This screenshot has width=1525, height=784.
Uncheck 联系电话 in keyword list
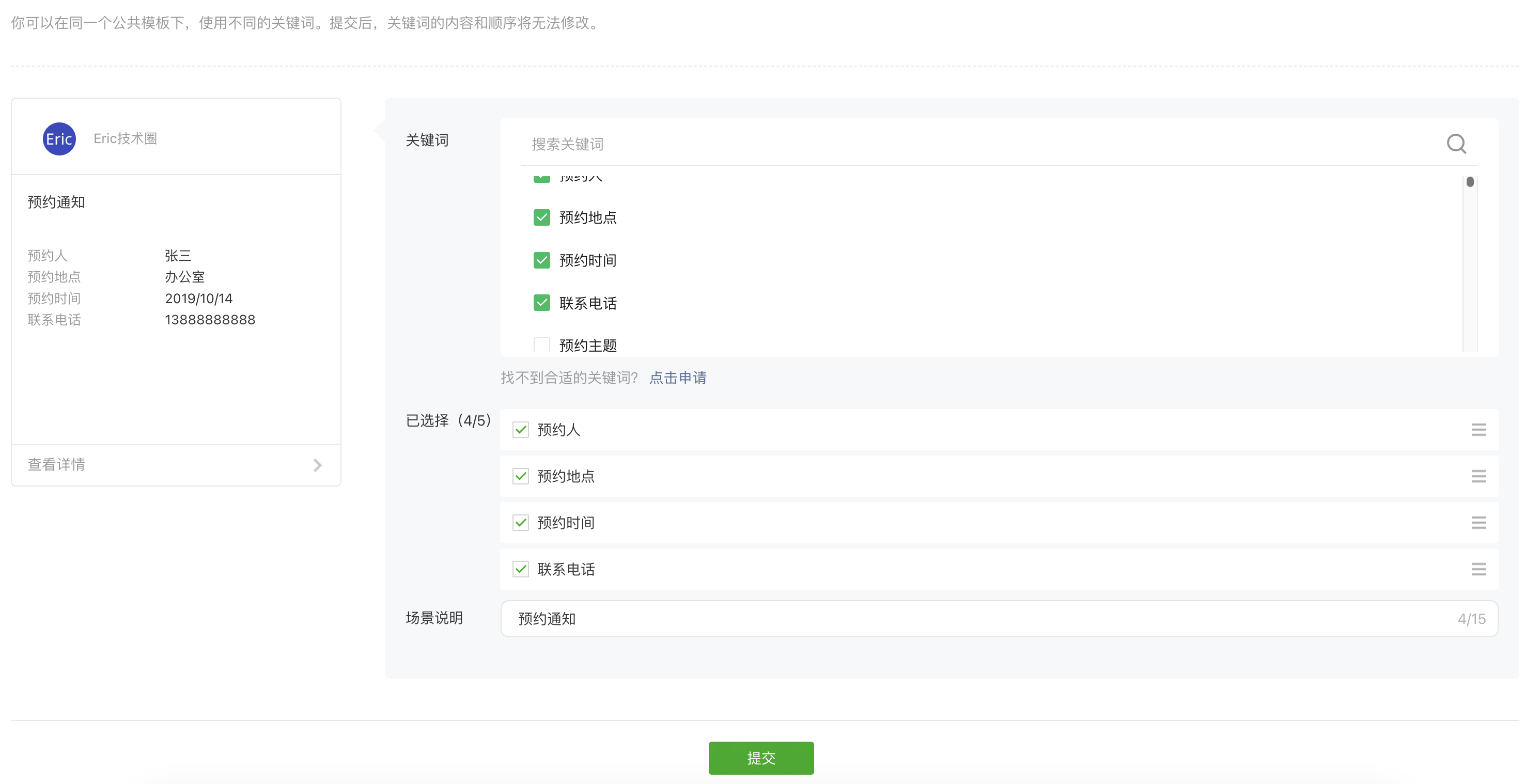541,303
